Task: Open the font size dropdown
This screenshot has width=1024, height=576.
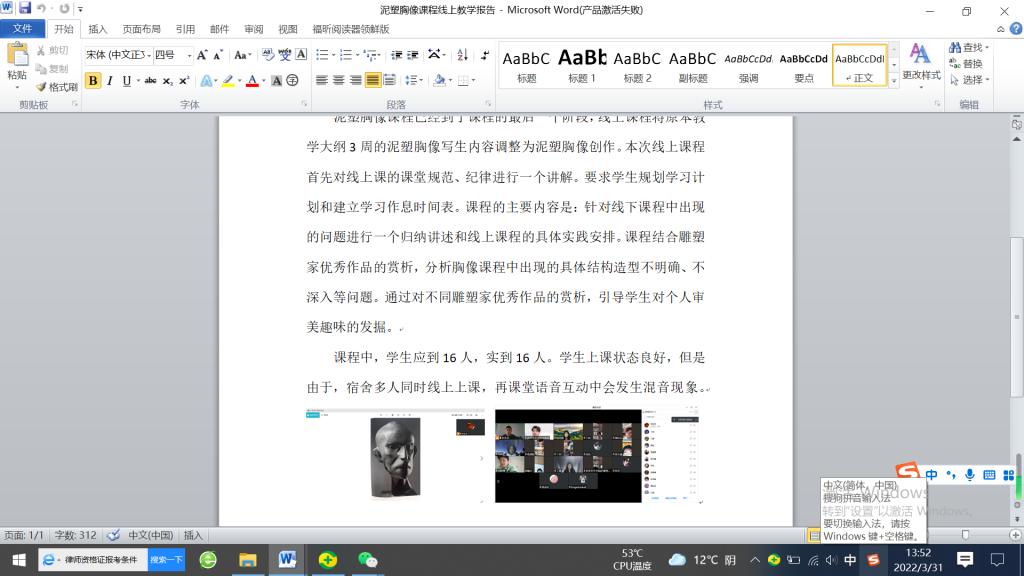Action: point(188,55)
